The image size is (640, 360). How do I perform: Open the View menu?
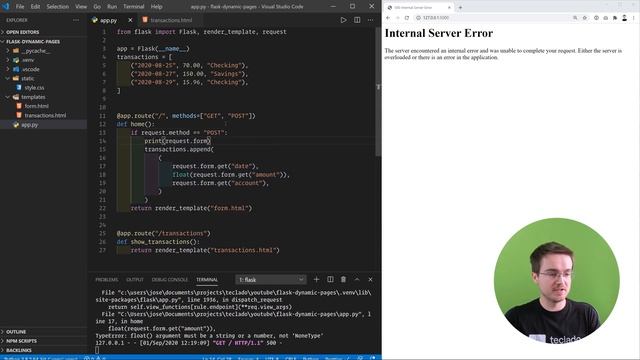click(x=81, y=7)
